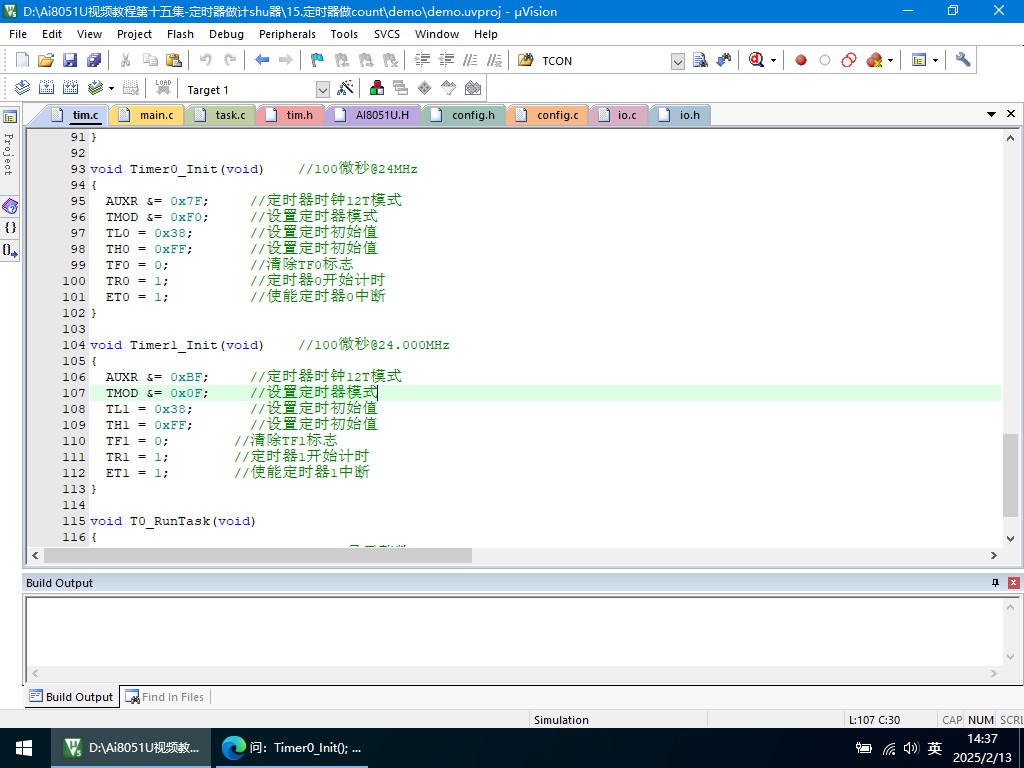Enable/disable breakpoint hollow circle icon
Image resolution: width=1024 pixels, height=768 pixels.
tap(825, 60)
